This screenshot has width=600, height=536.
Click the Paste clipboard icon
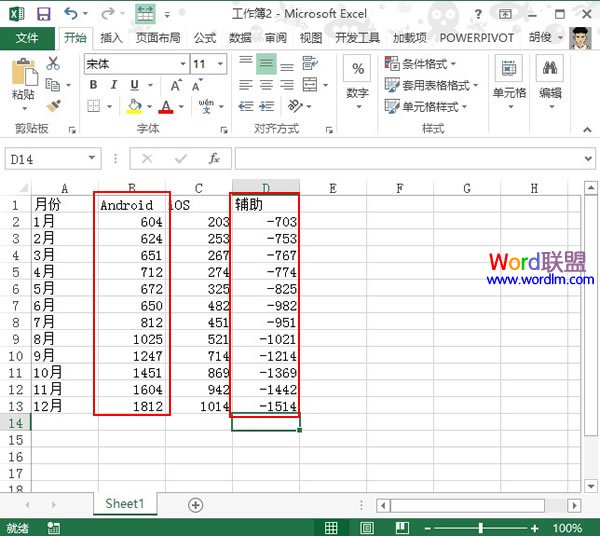tap(24, 72)
